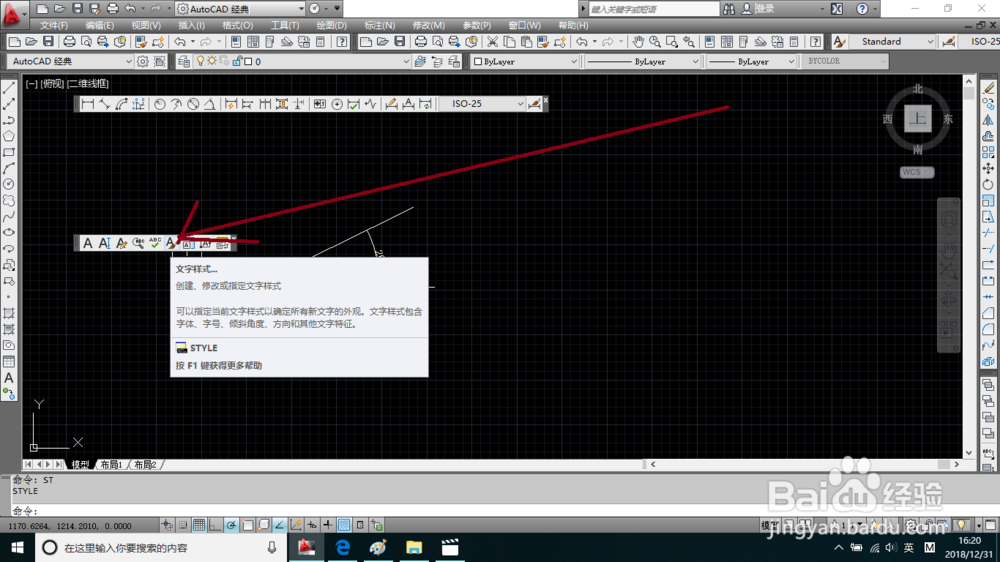Click the Workspace Settings gear icon
Viewport: 1000px width, 562px height.
142,61
